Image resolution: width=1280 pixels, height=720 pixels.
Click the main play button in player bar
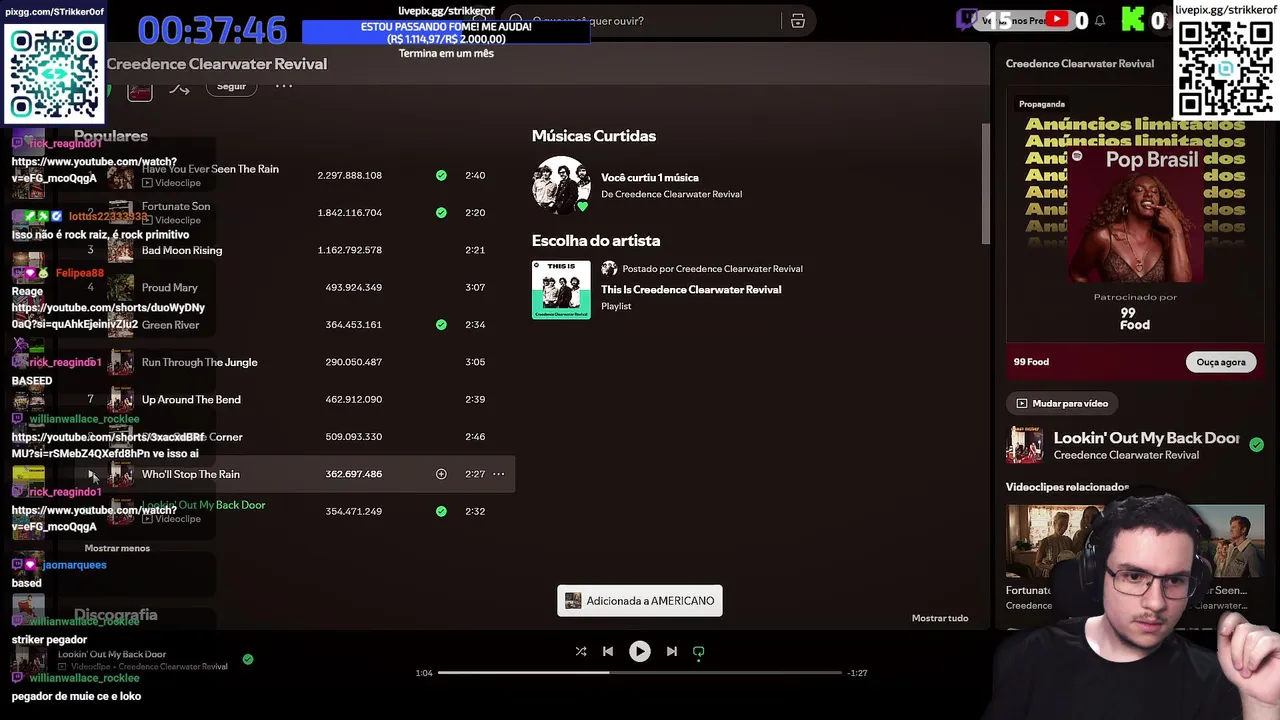(639, 651)
